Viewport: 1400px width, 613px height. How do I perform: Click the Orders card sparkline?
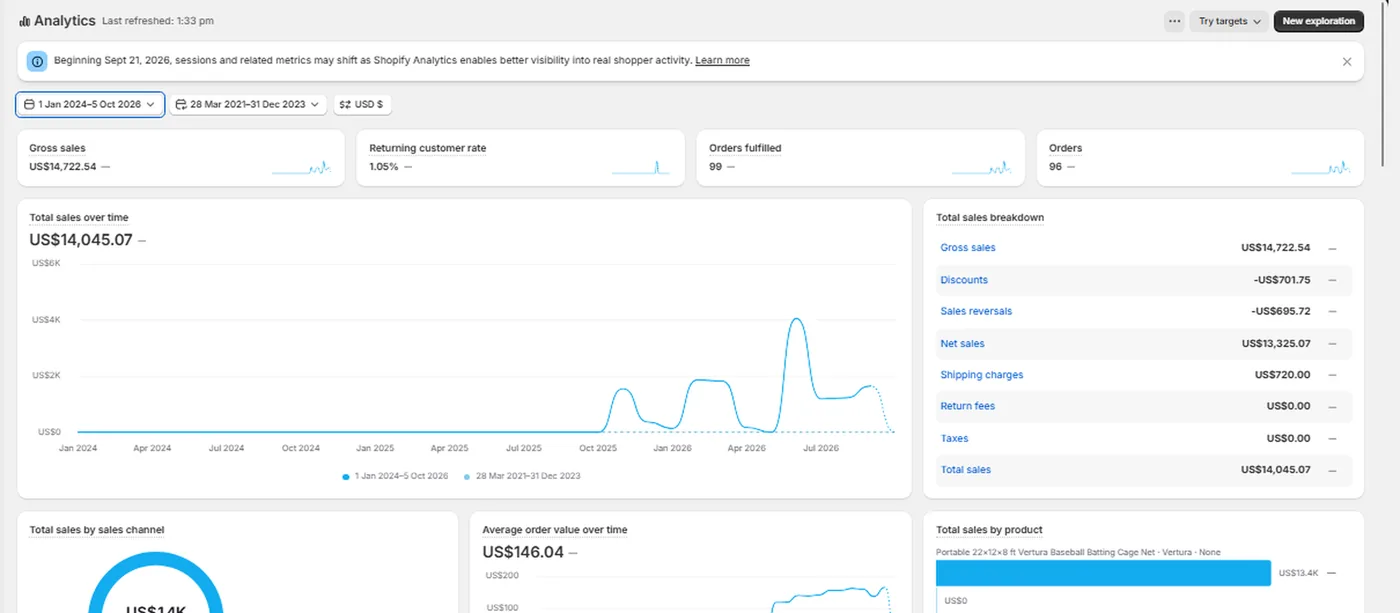[1321, 167]
